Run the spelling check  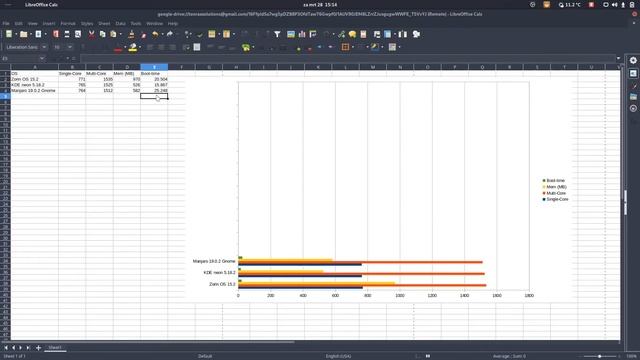[200, 34]
